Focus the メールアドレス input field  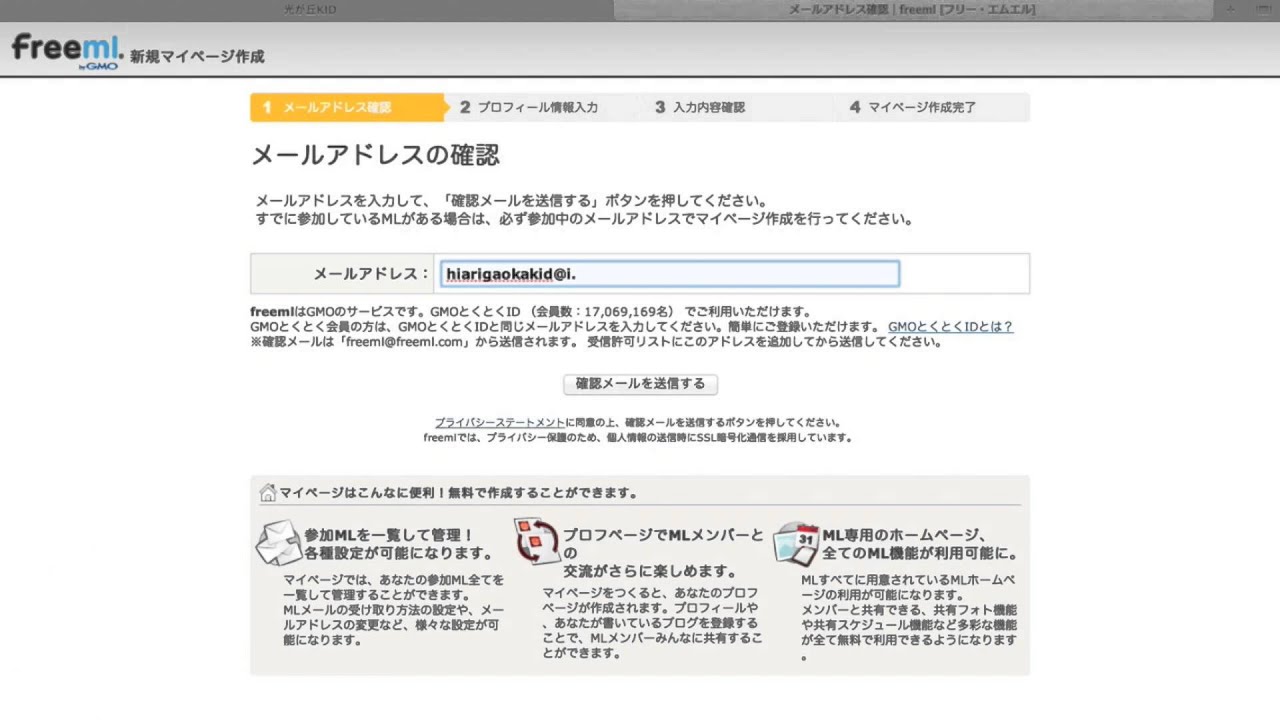670,274
